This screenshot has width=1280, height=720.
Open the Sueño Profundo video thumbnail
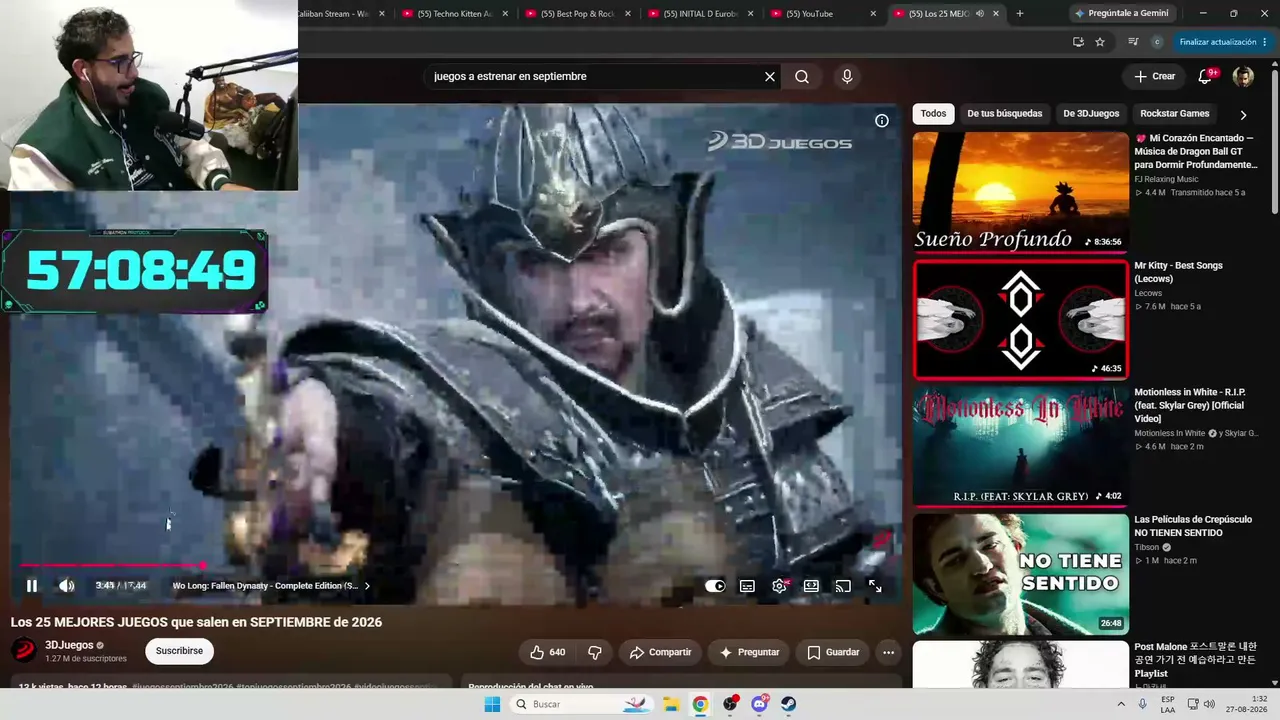coord(1021,192)
